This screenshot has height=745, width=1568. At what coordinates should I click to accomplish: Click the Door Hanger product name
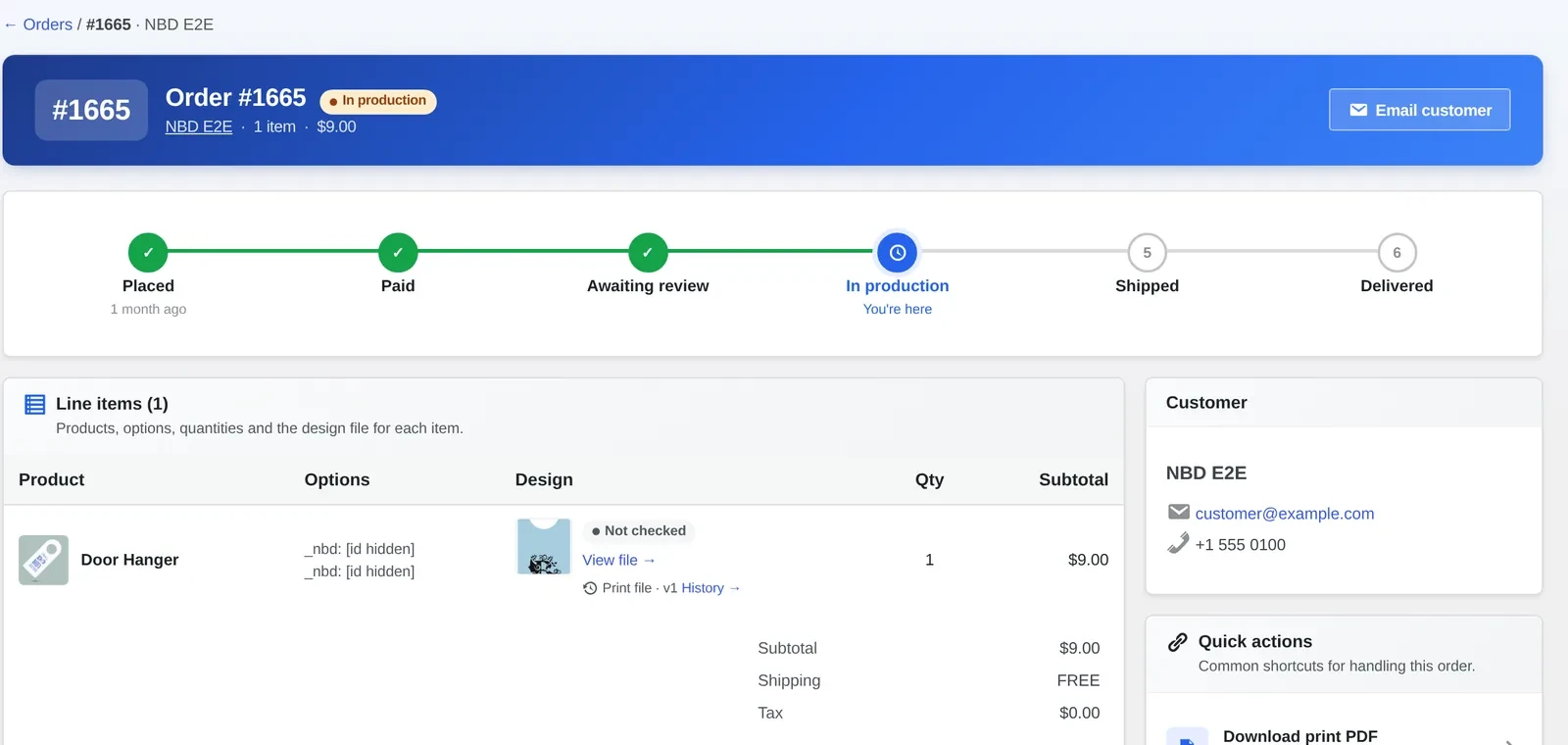[129, 560]
